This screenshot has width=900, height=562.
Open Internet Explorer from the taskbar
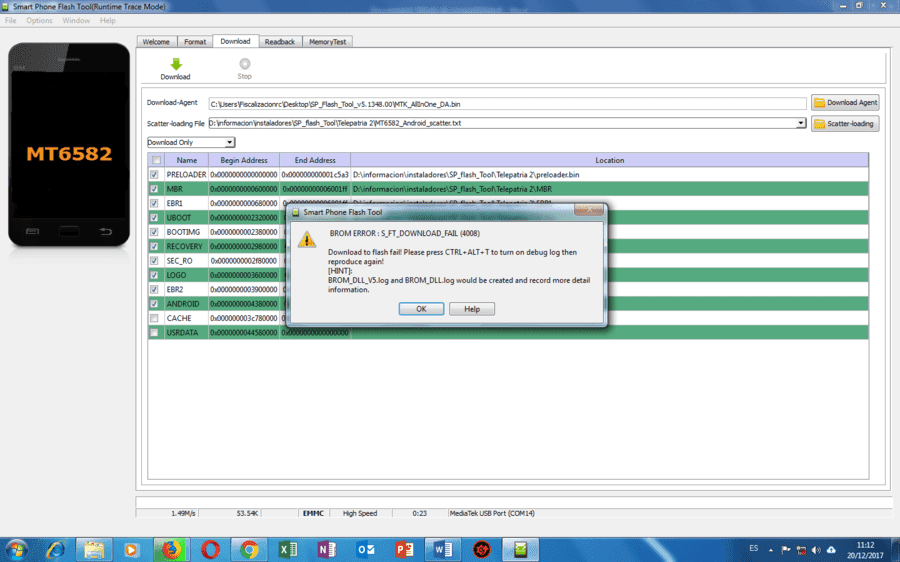(x=56, y=550)
